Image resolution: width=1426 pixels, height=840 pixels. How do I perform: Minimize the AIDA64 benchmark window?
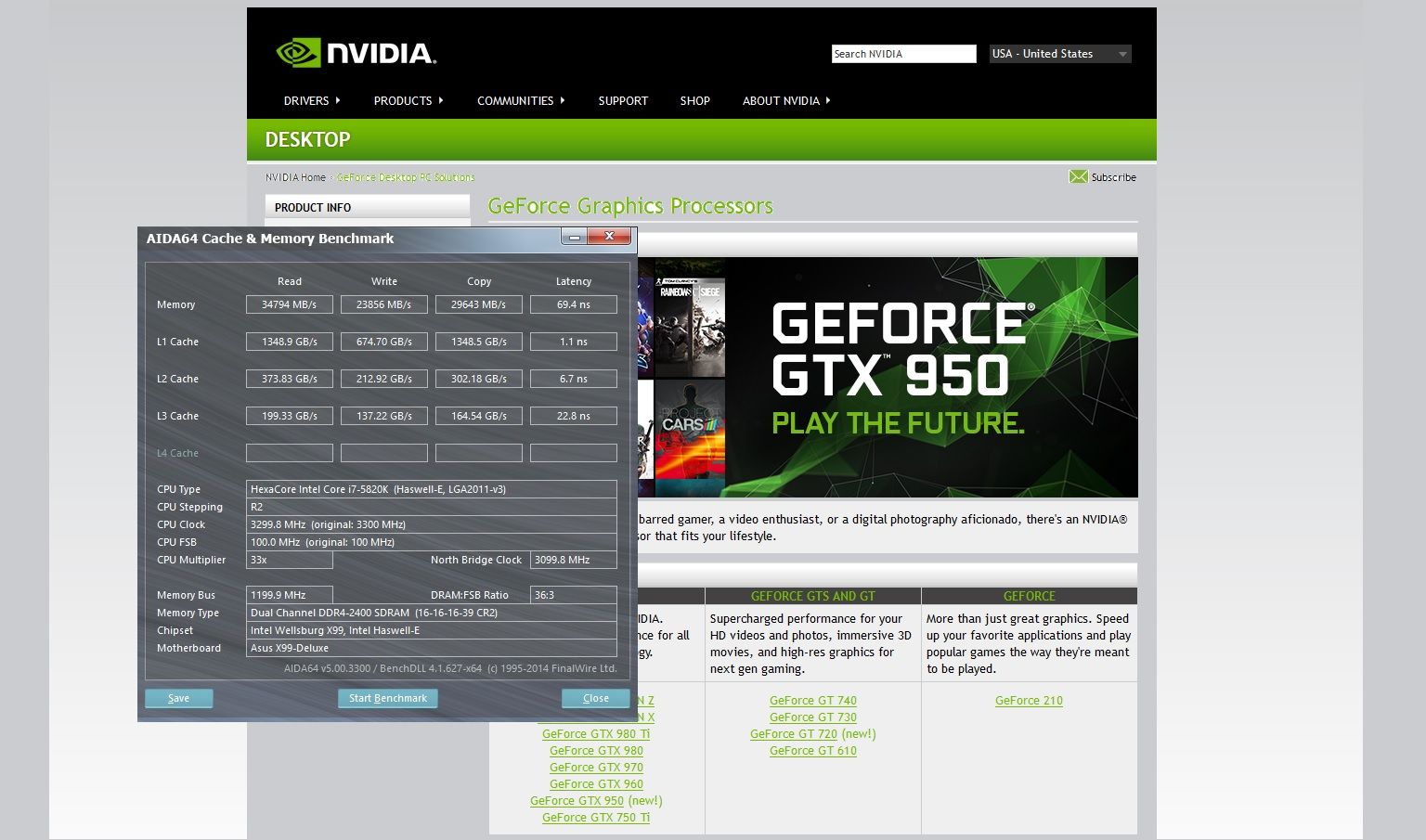click(575, 237)
